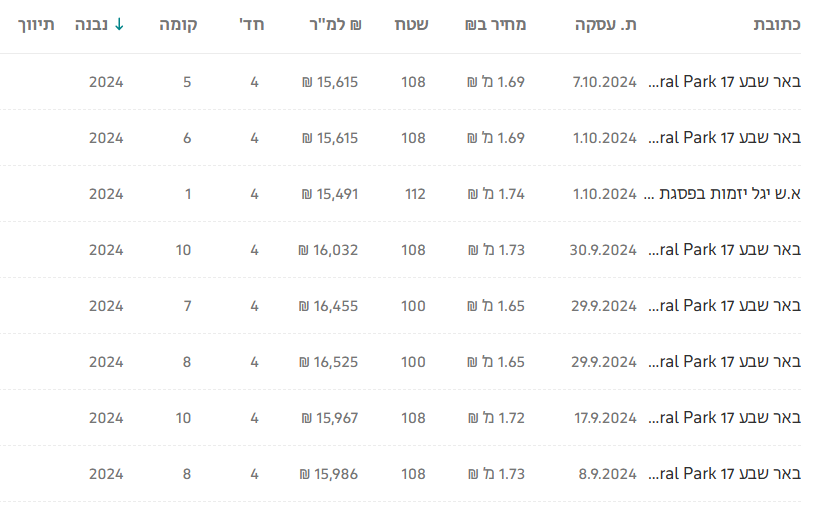
Task: Click the 16,032 ₪ price per meter cell
Action: coord(329,250)
